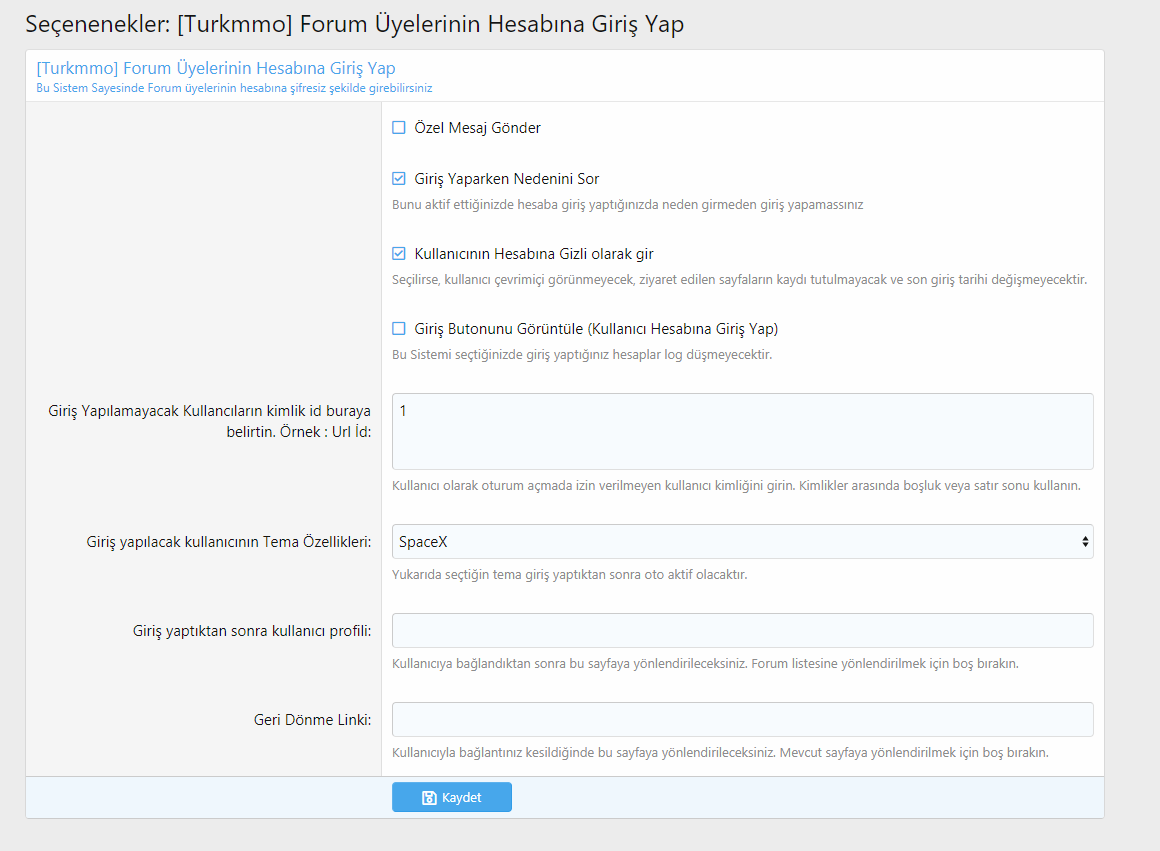Select label Giriş yapılacak kullanıcının Tema Özellikleri
Screen dimensions: 1160x851
[229, 542]
